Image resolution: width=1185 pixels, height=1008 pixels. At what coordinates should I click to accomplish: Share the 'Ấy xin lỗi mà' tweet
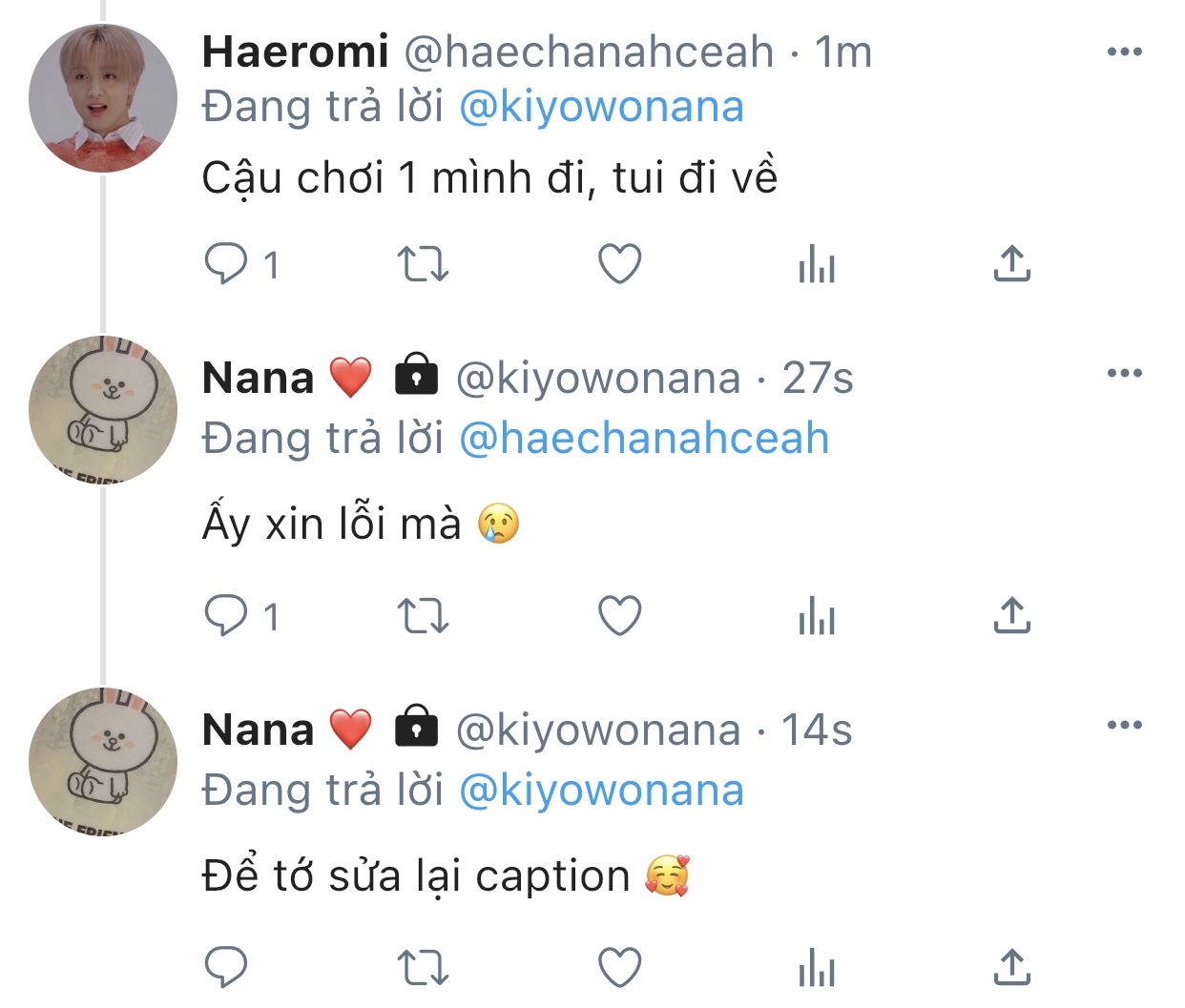pos(1011,616)
